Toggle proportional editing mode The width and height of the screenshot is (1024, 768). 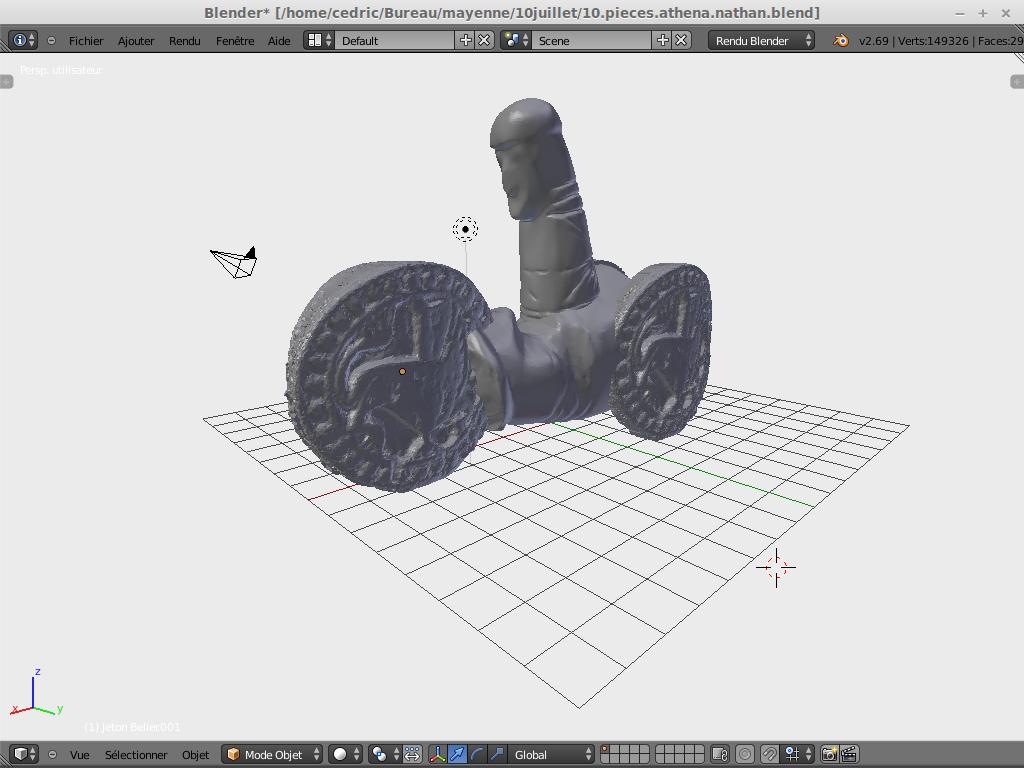pyautogui.click(x=745, y=755)
